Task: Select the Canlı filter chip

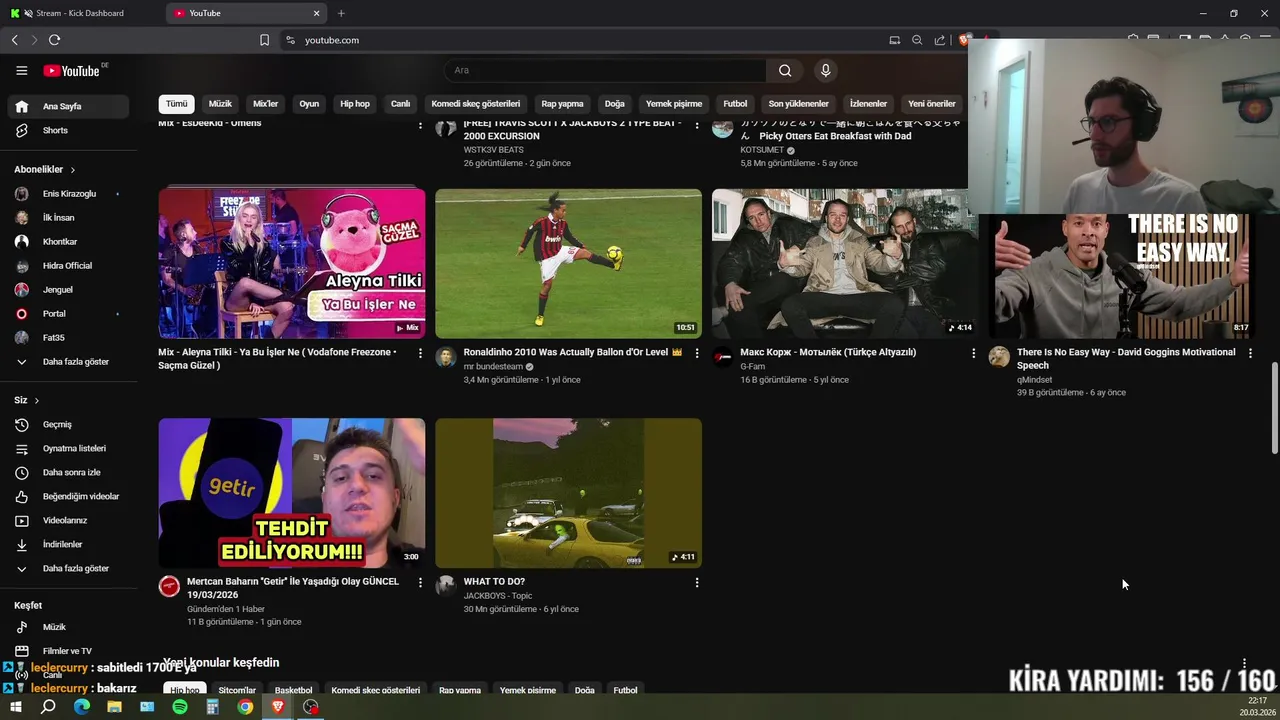Action: (400, 104)
